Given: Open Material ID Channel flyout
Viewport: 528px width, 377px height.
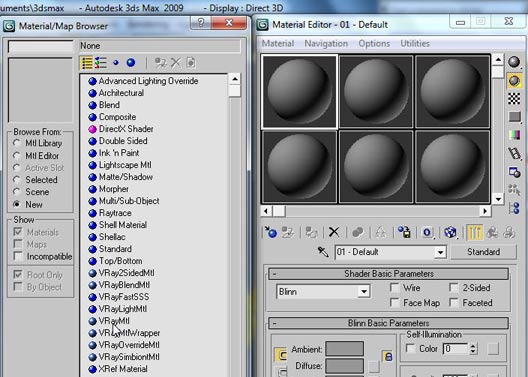Looking at the screenshot, I should (427, 232).
